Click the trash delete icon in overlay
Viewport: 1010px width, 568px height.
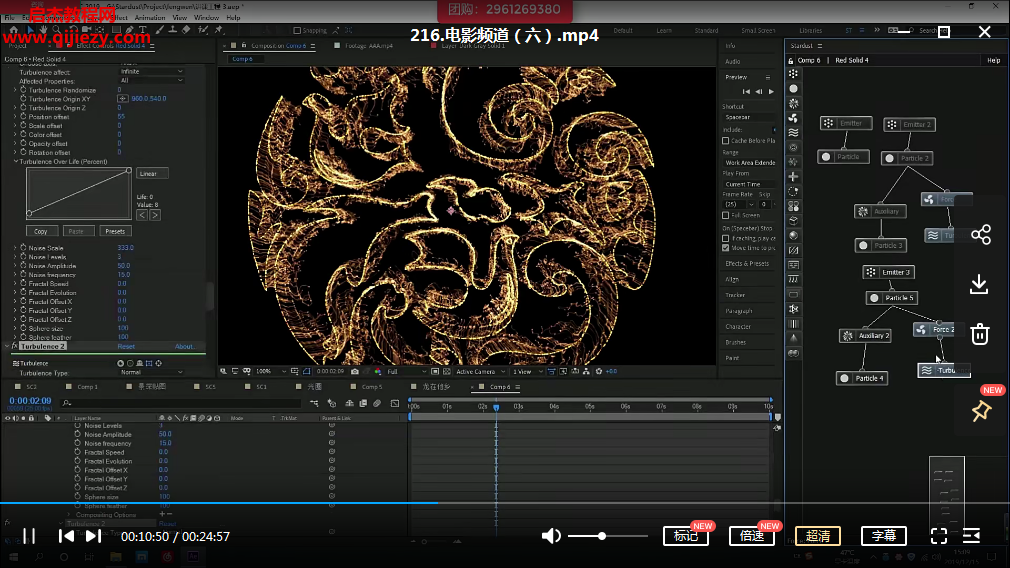(x=980, y=334)
